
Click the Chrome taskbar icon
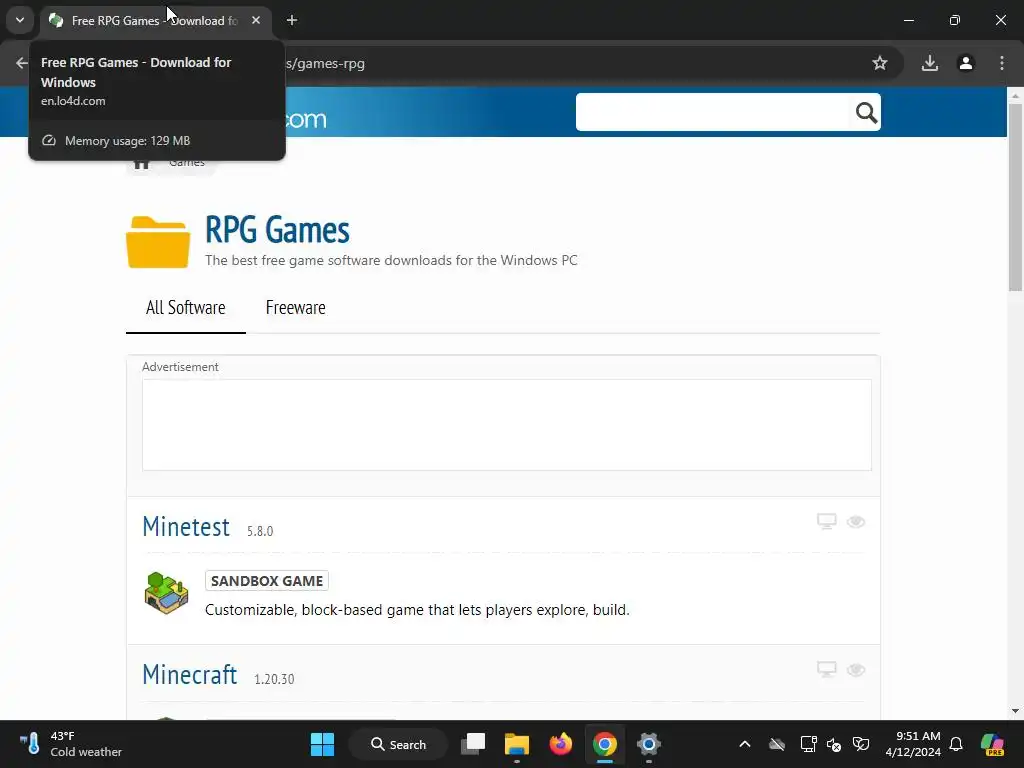[x=605, y=744]
